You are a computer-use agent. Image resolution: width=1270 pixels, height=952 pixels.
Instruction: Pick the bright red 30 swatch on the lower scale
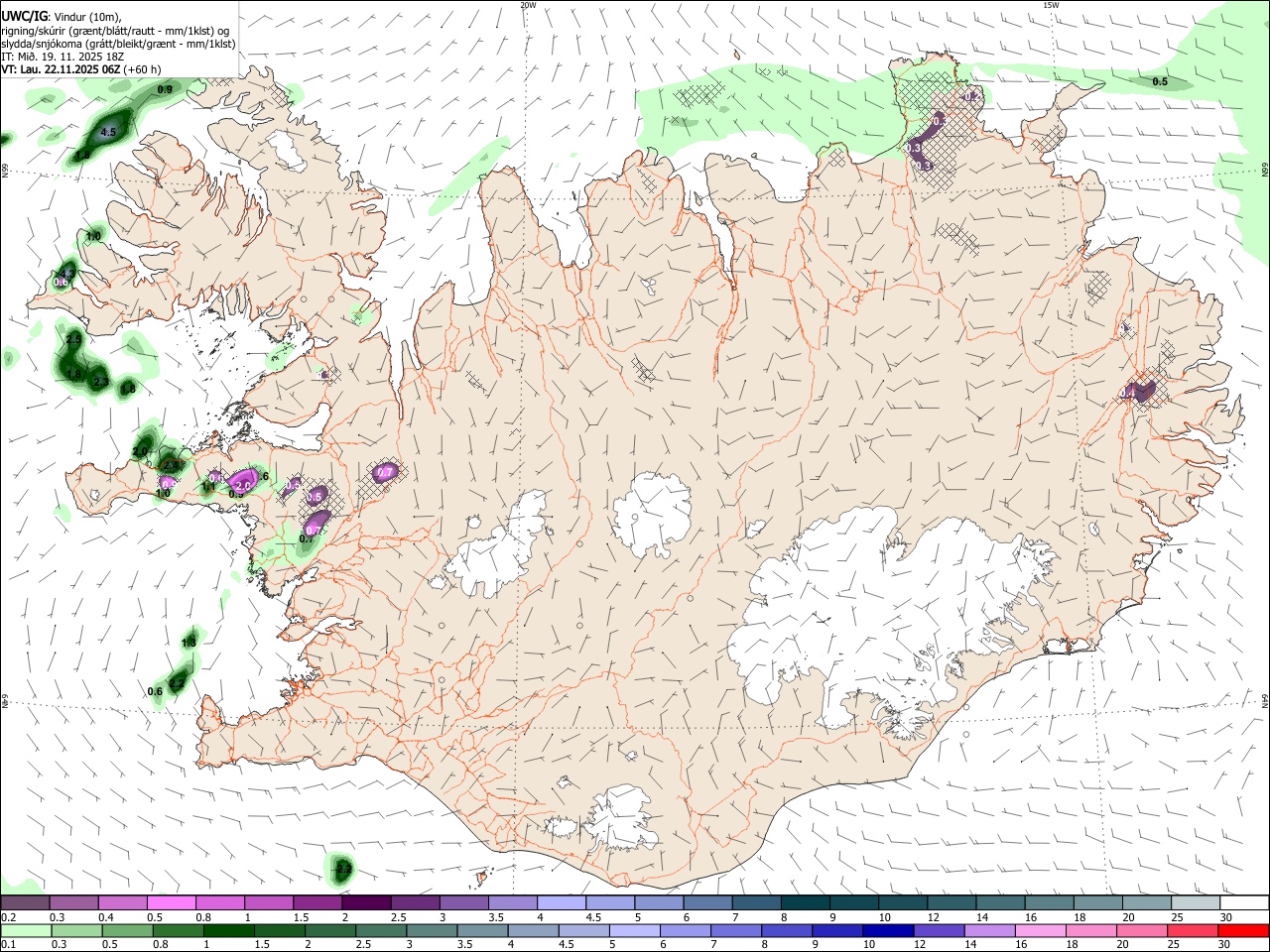pyautogui.click(x=1243, y=931)
